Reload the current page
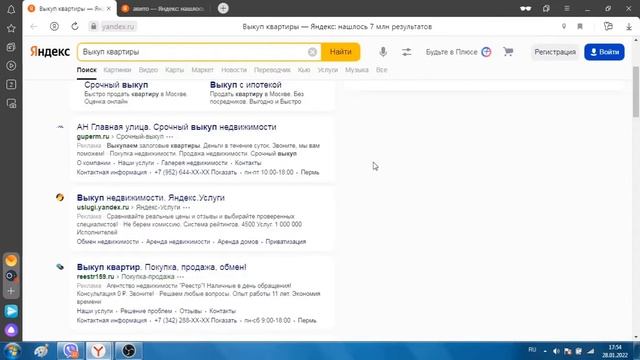Viewport: 640px width, 360px height. pos(75,27)
